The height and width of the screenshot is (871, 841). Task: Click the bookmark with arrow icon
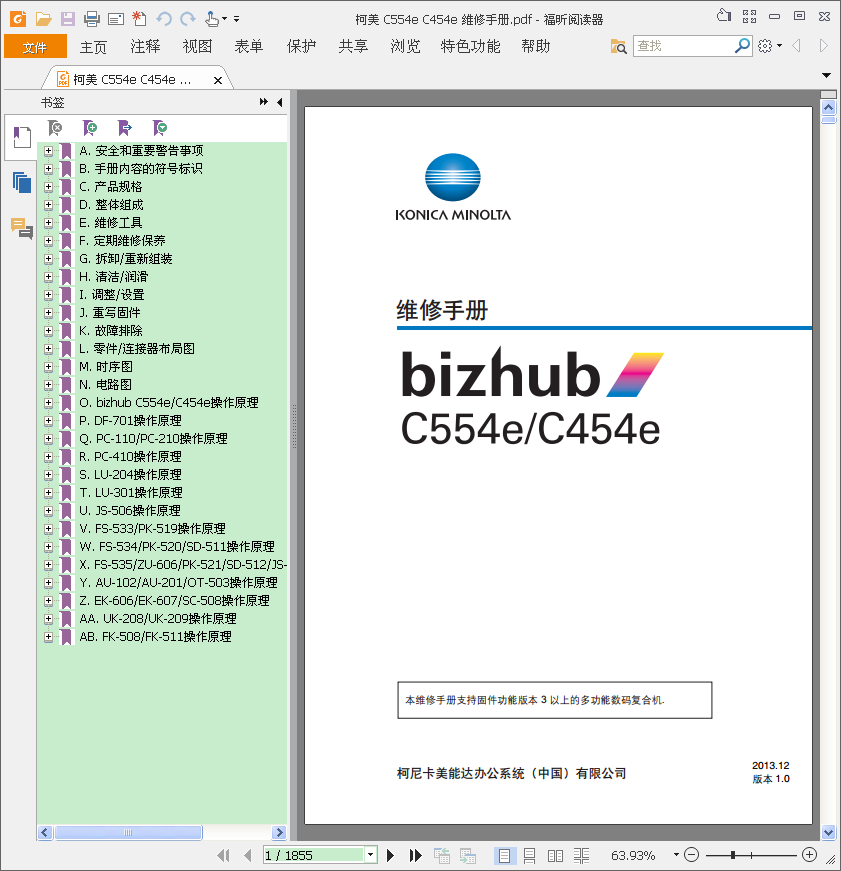[124, 128]
